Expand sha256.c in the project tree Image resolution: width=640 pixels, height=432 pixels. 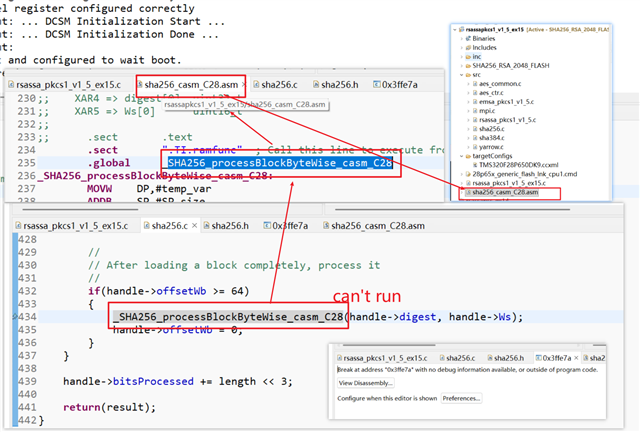click(x=469, y=129)
